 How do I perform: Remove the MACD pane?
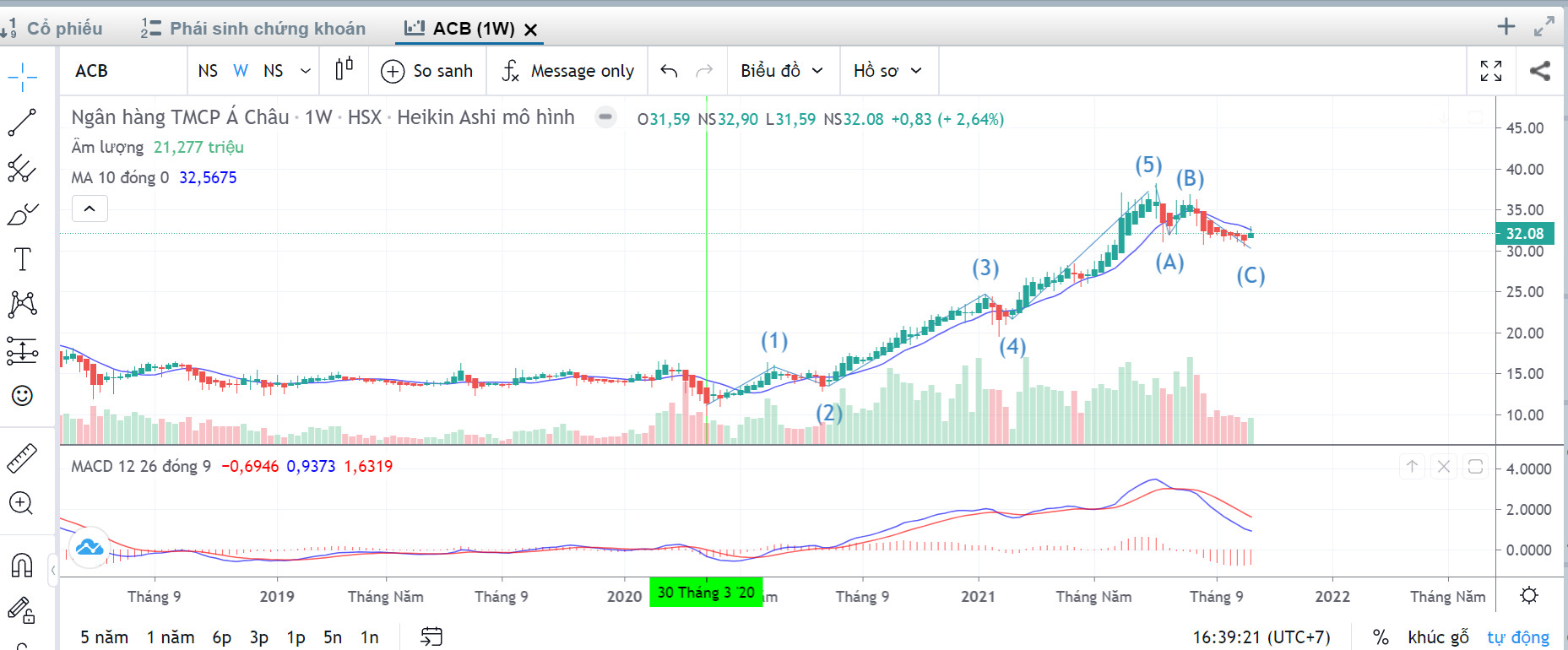1444,465
